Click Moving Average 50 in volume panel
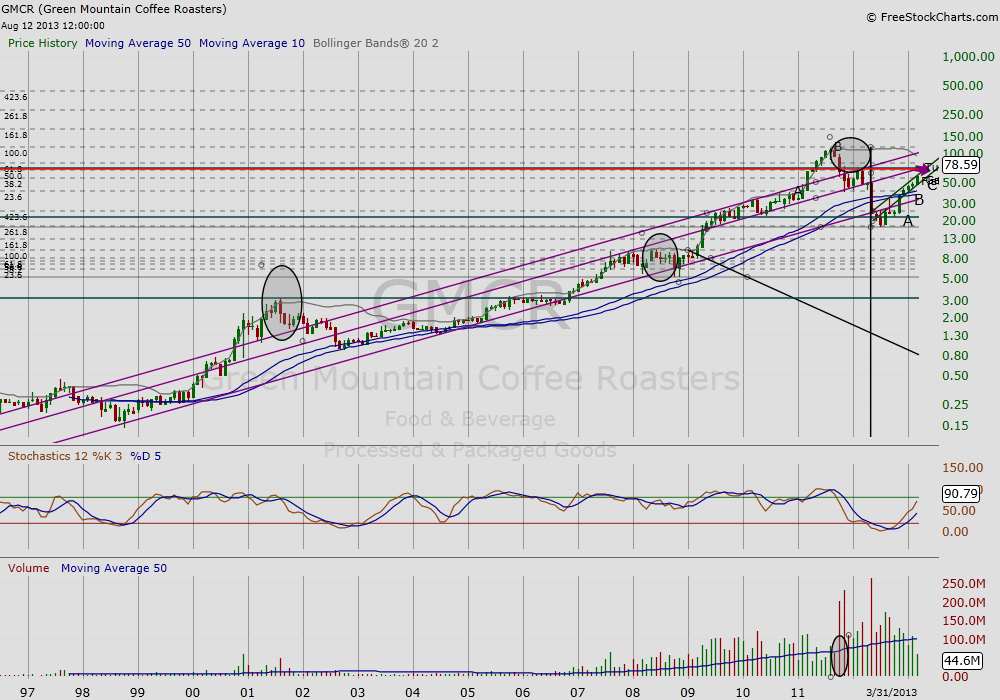 click(114, 568)
